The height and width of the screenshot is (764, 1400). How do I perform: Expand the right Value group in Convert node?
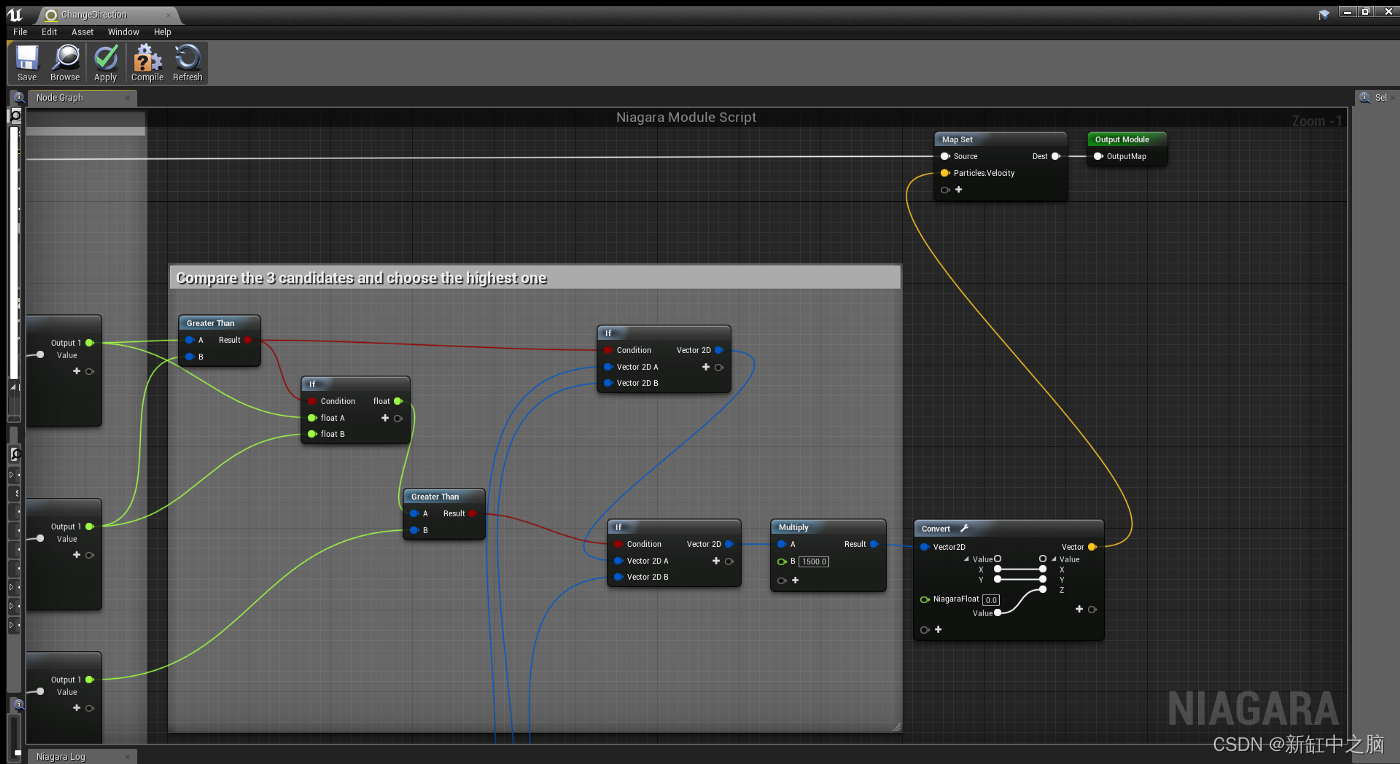tap(1054, 559)
